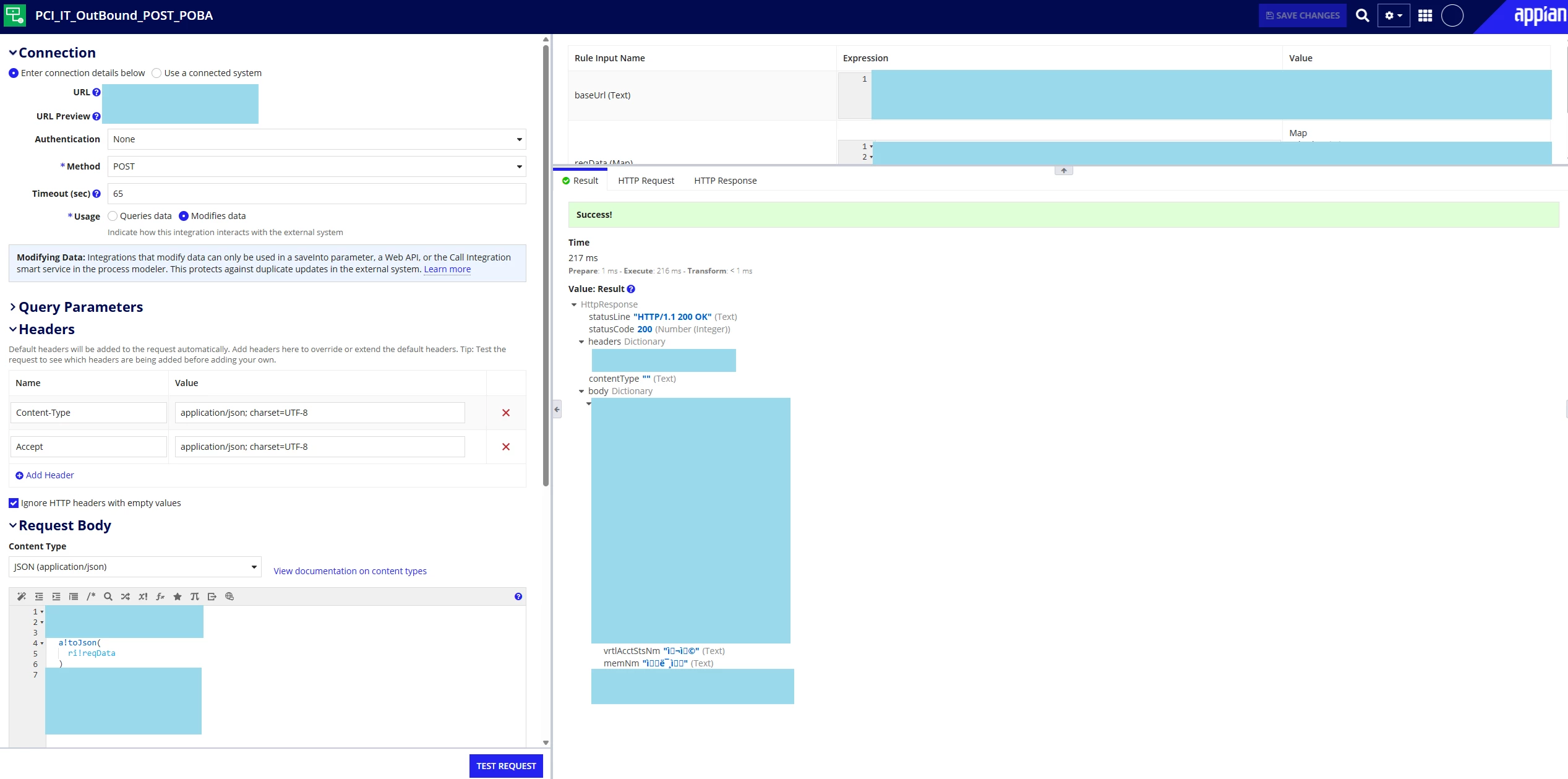Open search in the expression editor toolbar

[108, 596]
